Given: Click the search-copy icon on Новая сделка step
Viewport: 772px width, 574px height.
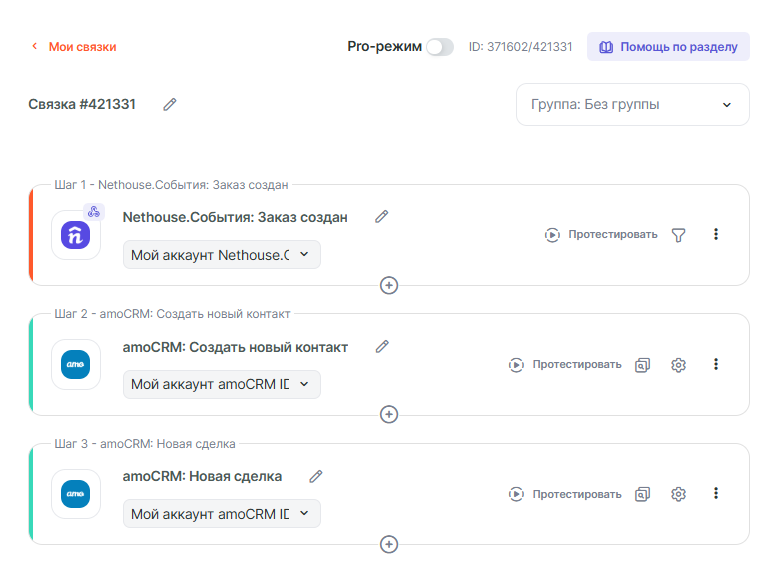Looking at the screenshot, I should pos(643,494).
